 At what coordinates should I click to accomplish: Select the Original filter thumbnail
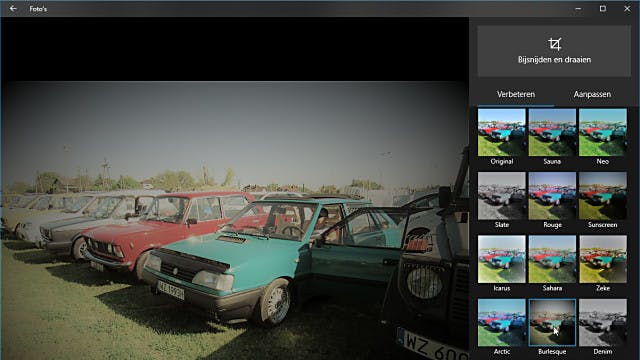(502, 132)
